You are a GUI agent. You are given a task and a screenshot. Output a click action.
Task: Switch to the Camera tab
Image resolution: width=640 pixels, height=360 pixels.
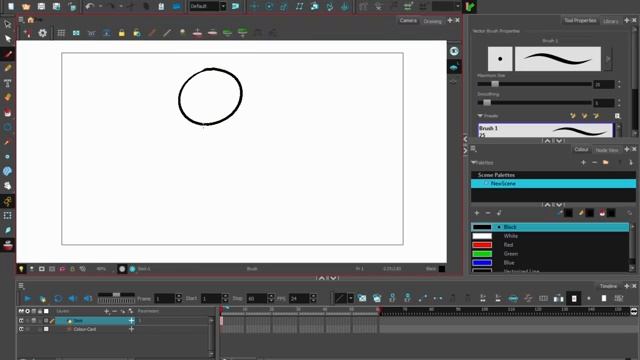[408, 20]
